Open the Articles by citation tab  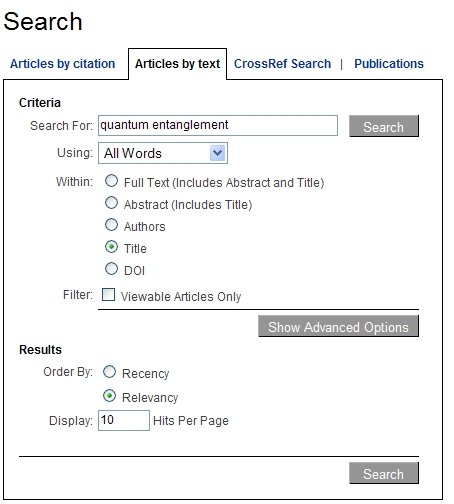point(62,64)
